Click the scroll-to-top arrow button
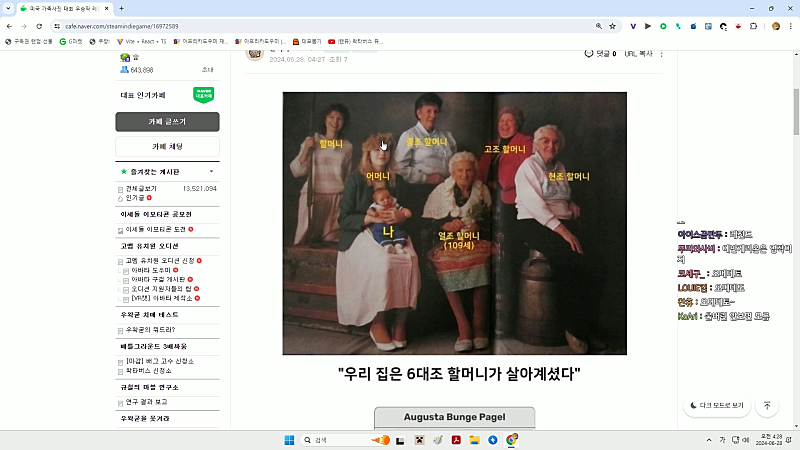The image size is (800, 450). coord(767,406)
